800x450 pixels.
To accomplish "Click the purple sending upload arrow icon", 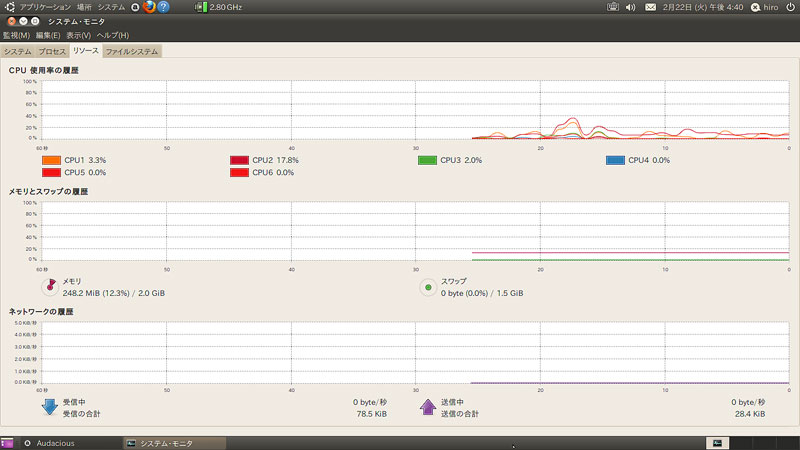I will click(x=428, y=407).
